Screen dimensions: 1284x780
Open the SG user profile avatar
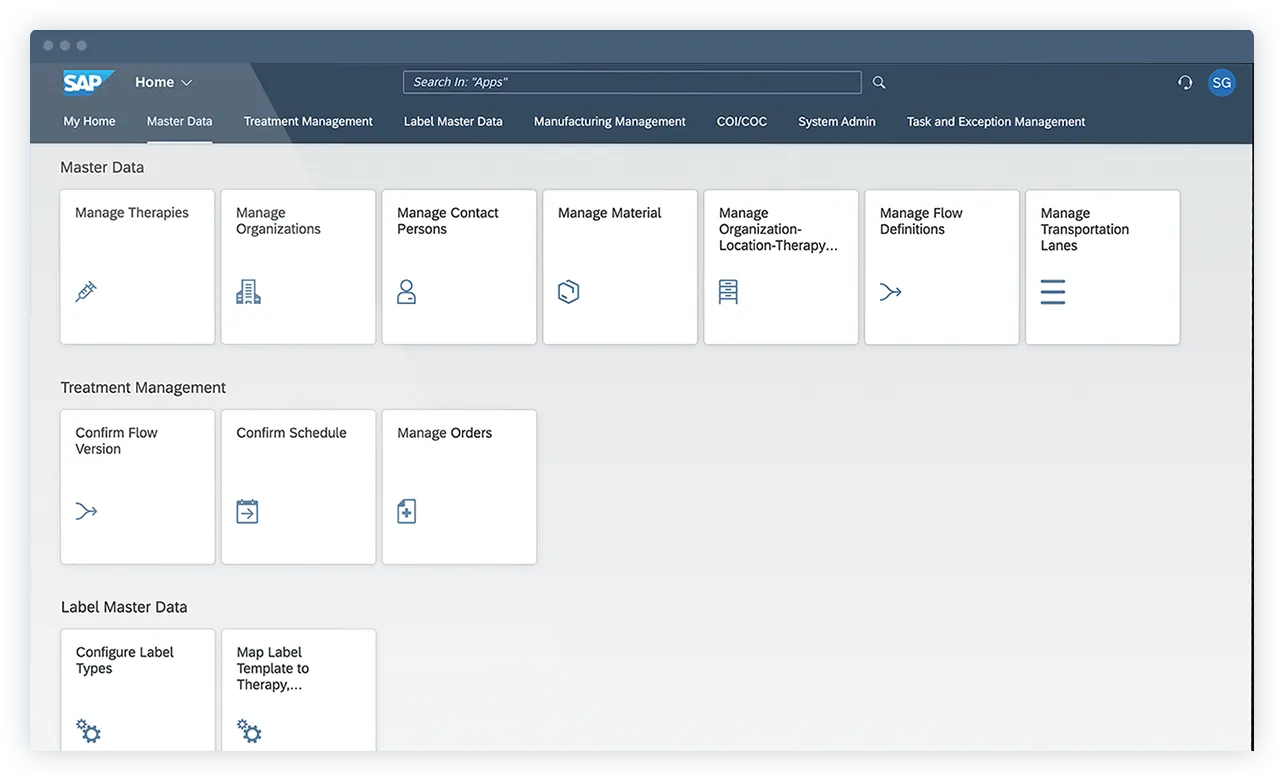click(x=1221, y=82)
